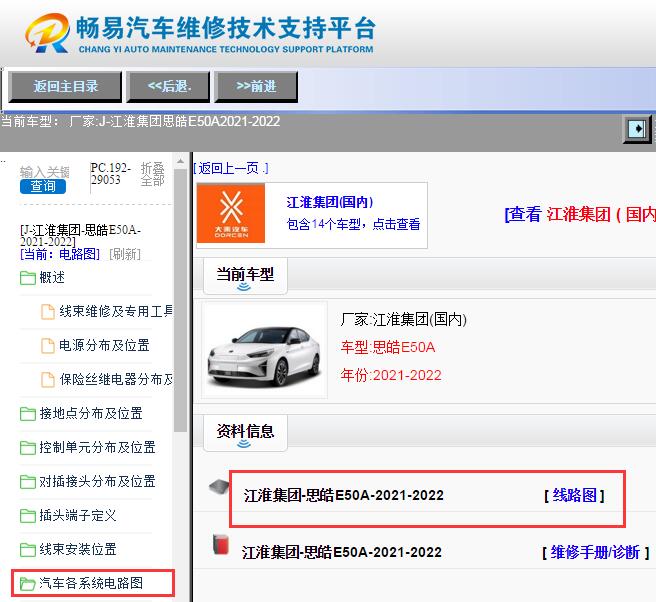
Task: Click 江淮集团-思皓E50A-2021-2022 text in 线路图 row
Action: 343,495
